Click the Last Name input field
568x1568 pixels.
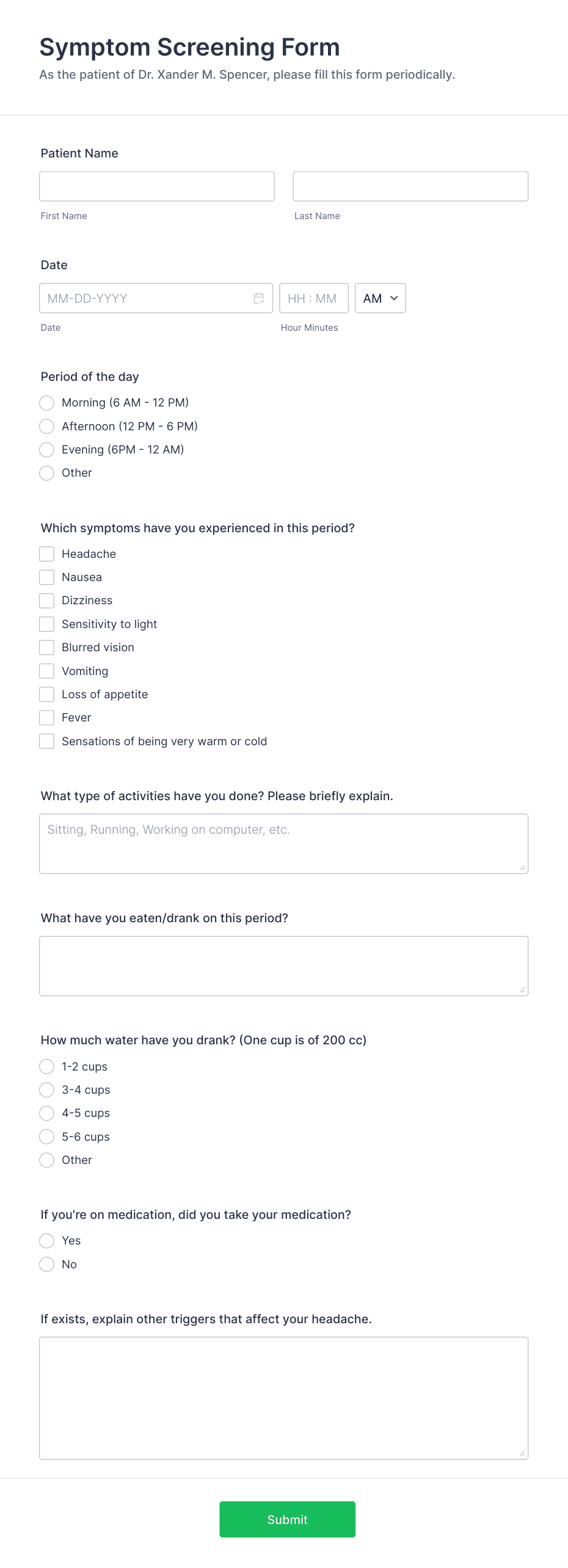[410, 186]
